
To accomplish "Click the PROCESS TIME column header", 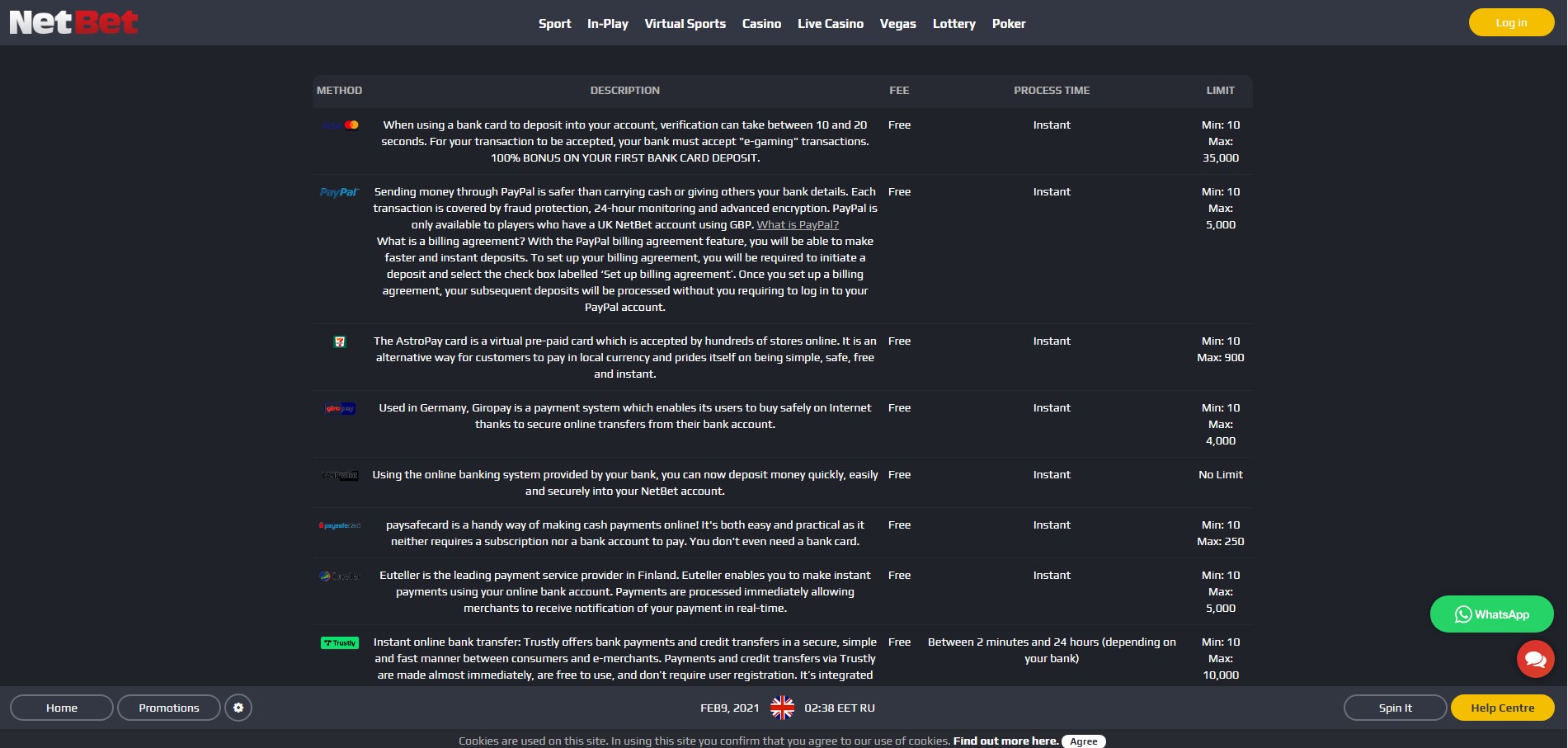I will tap(1052, 91).
